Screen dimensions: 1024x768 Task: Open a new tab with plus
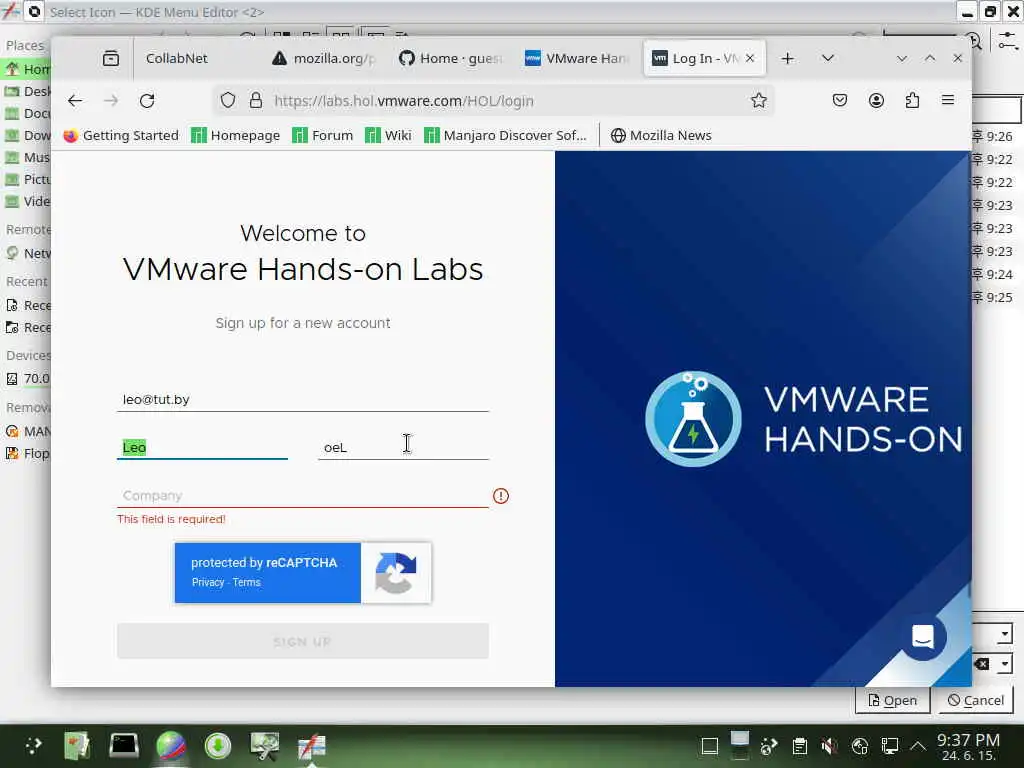[788, 59]
